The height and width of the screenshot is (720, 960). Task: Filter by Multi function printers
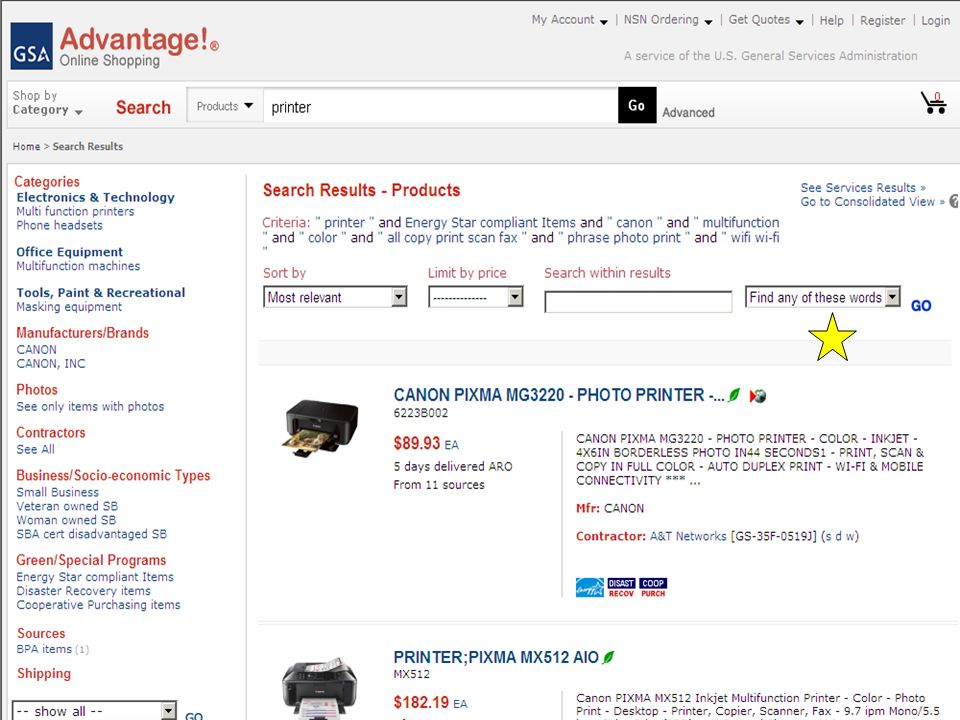point(75,211)
